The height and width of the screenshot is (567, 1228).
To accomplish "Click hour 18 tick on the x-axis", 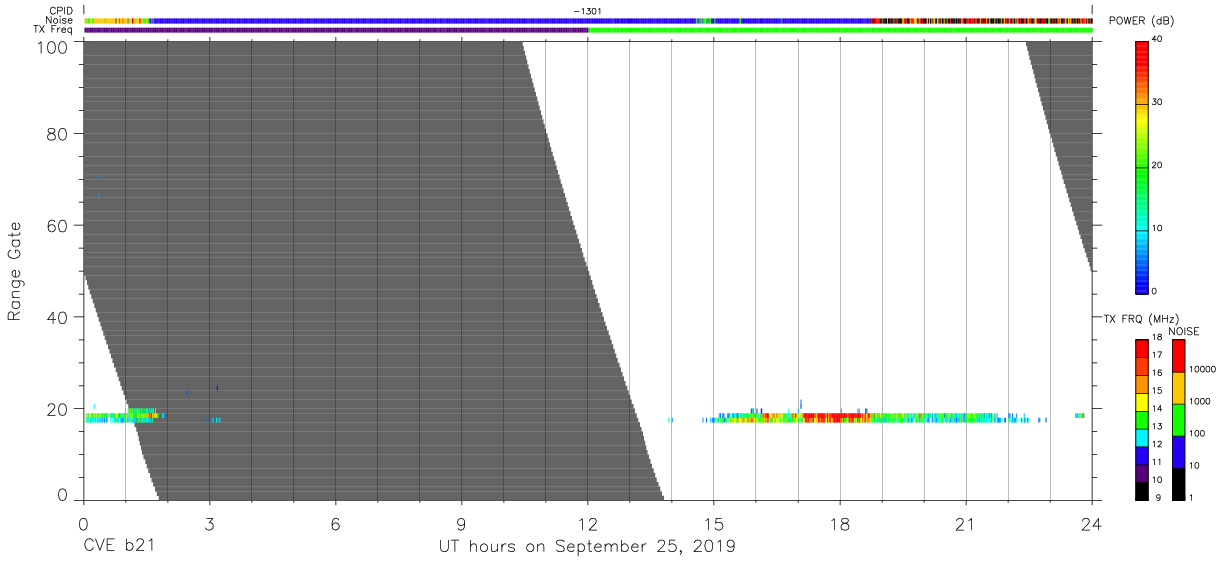I will coord(839,524).
